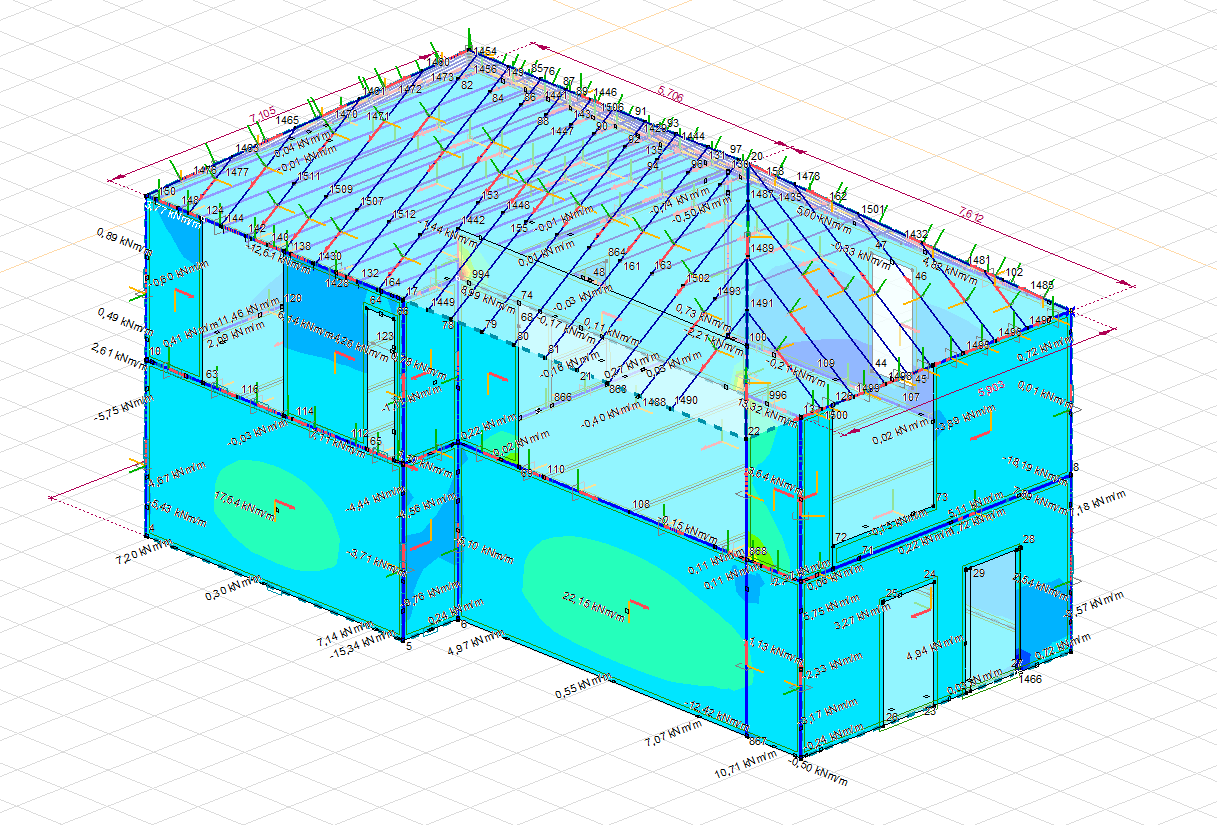
Task: Select node 73 beside right window
Action: tap(942, 497)
